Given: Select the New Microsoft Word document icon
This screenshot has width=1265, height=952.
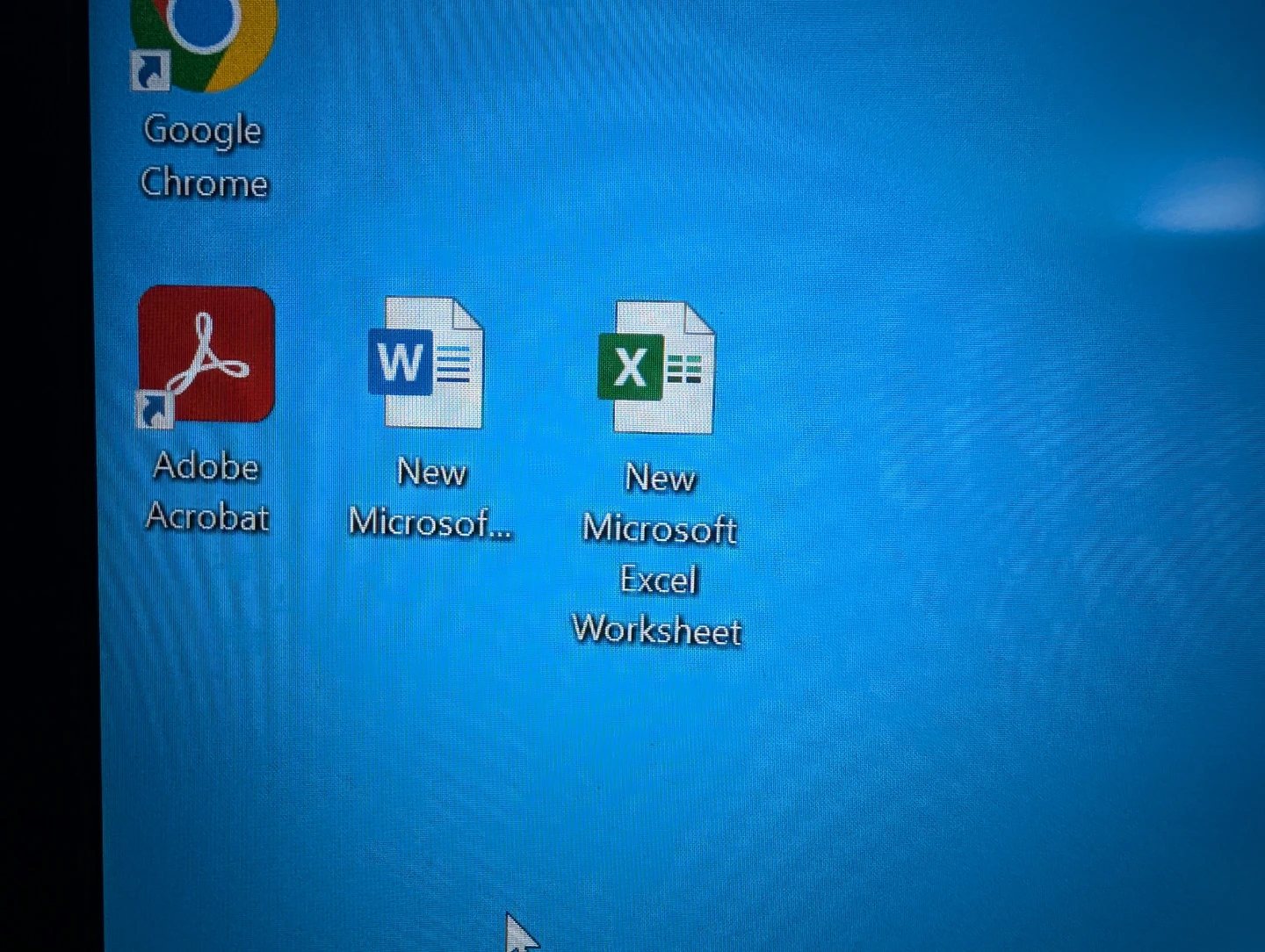Looking at the screenshot, I should tap(427, 363).
